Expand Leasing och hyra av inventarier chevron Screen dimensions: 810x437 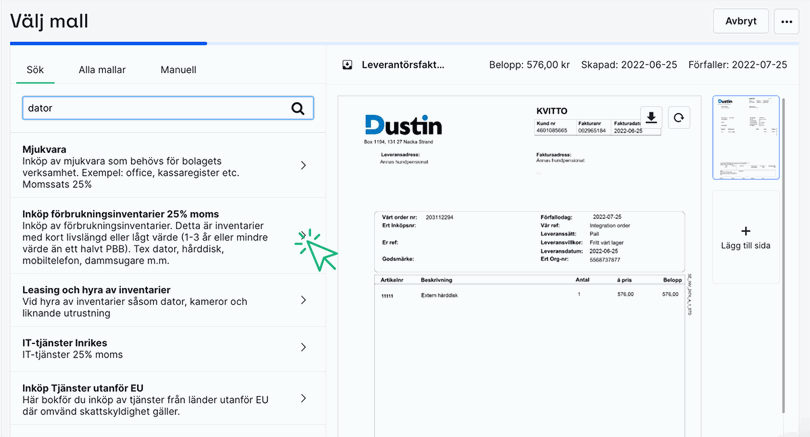[x=303, y=300]
